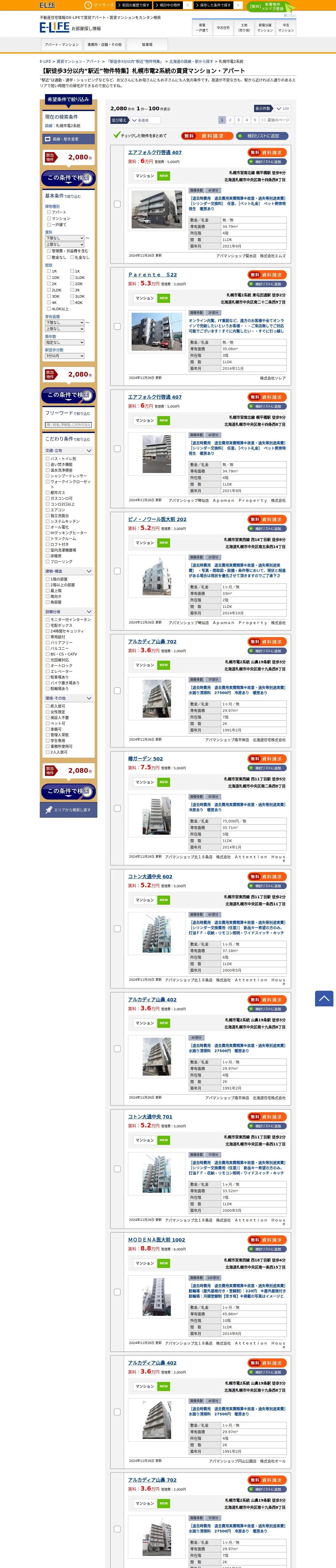336x1568 pixels.
Task: Go to 最後のページ pagination arrow
Action: click(275, 120)
